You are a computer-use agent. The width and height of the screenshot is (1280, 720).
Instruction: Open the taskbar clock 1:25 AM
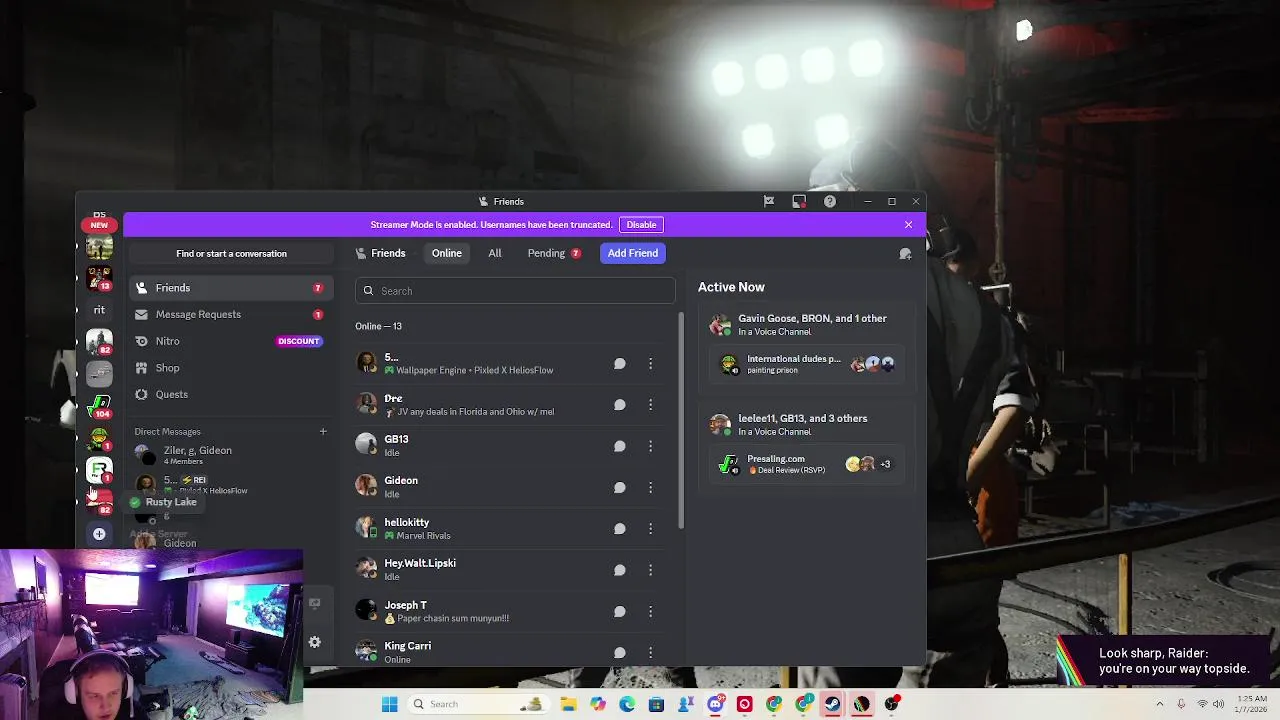pos(1252,704)
